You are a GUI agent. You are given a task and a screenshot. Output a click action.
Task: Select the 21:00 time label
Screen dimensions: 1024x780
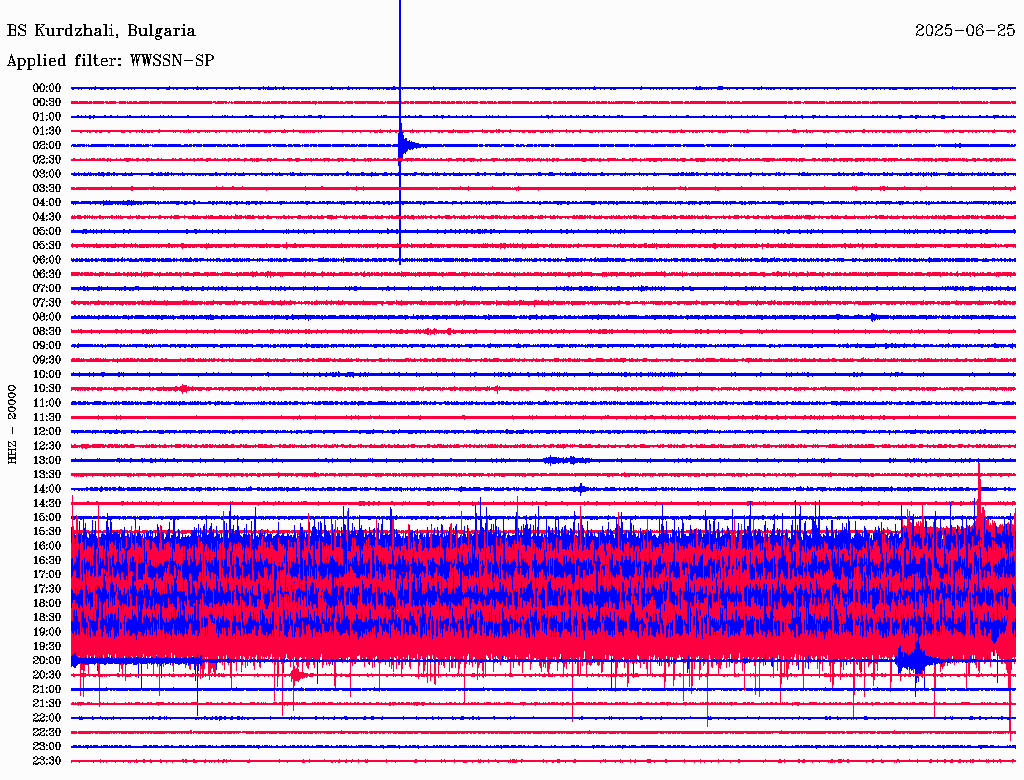(x=47, y=689)
